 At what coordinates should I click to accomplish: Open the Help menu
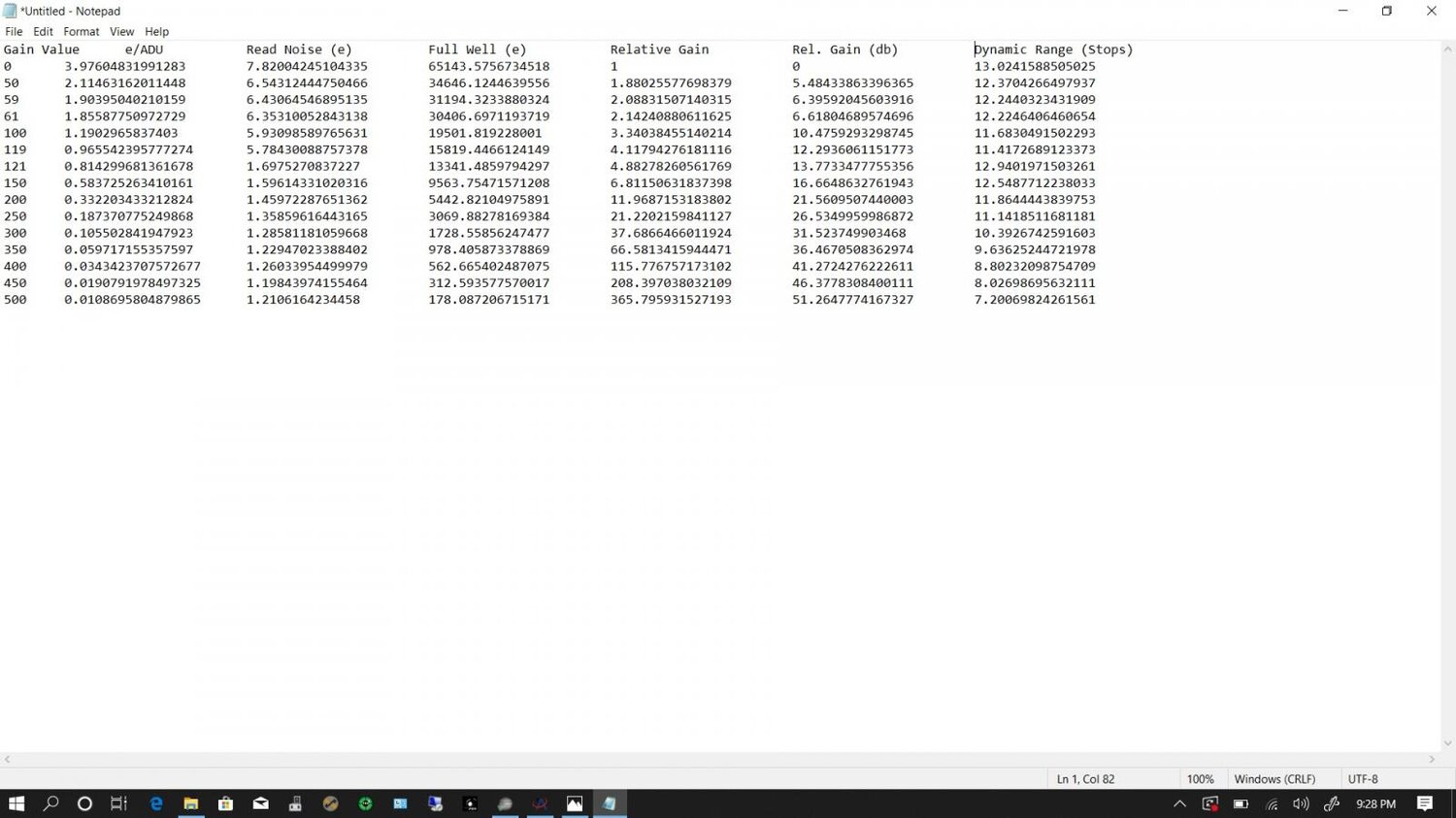coord(157,31)
